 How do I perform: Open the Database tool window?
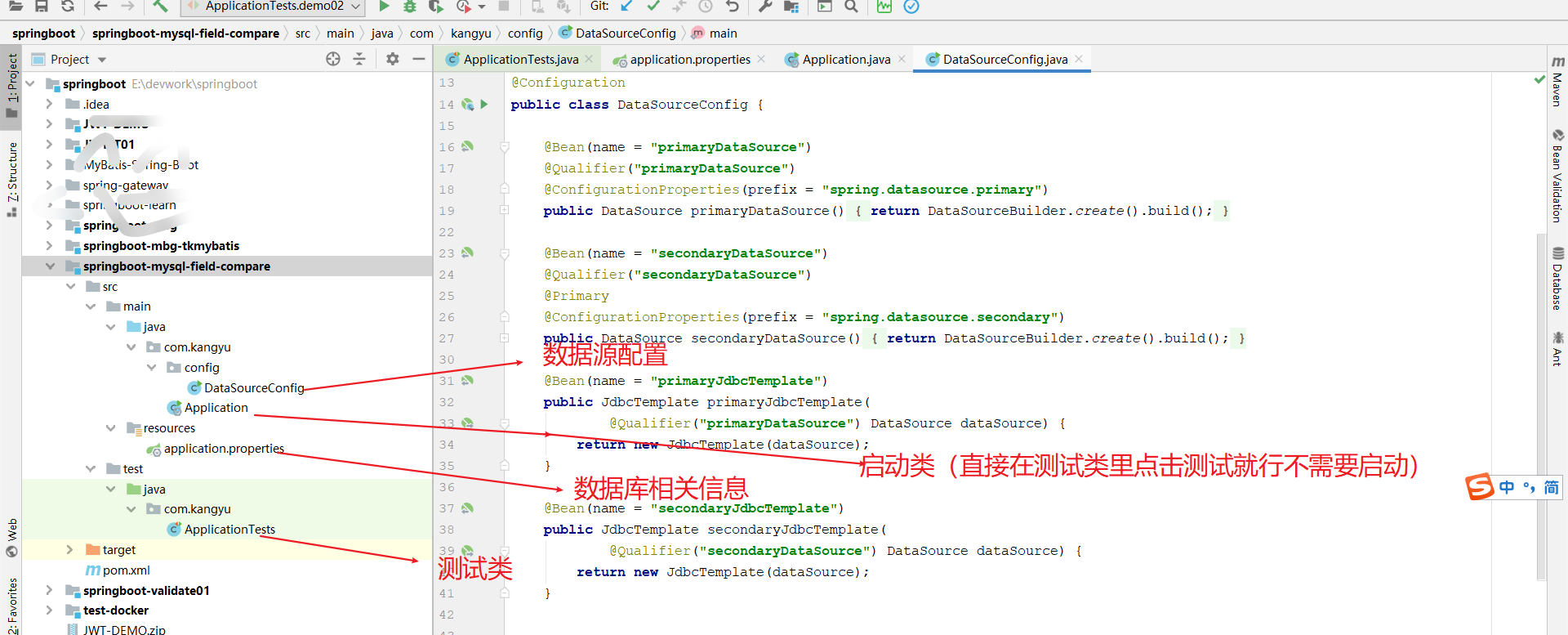tap(1557, 279)
